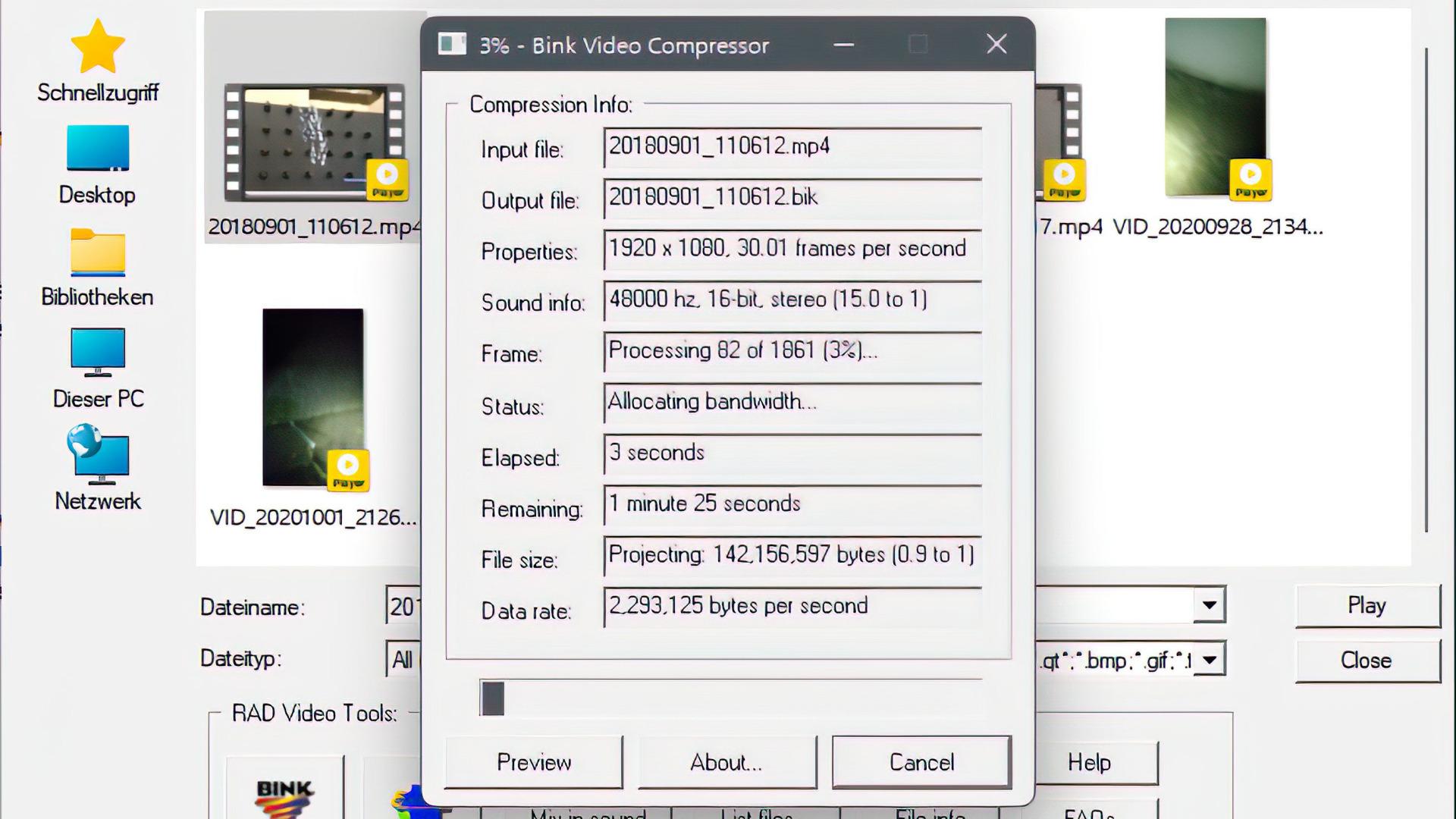Open Schnellzugriff in the sidebar
This screenshot has width=1456, height=819.
point(98,61)
